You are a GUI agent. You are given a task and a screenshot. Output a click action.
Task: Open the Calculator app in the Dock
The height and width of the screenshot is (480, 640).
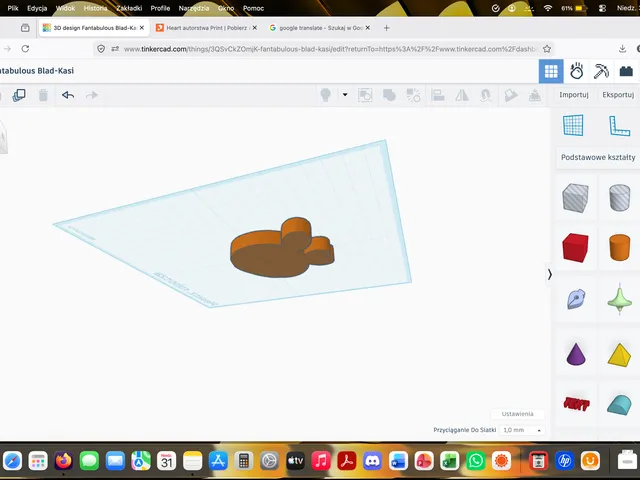pos(244,461)
